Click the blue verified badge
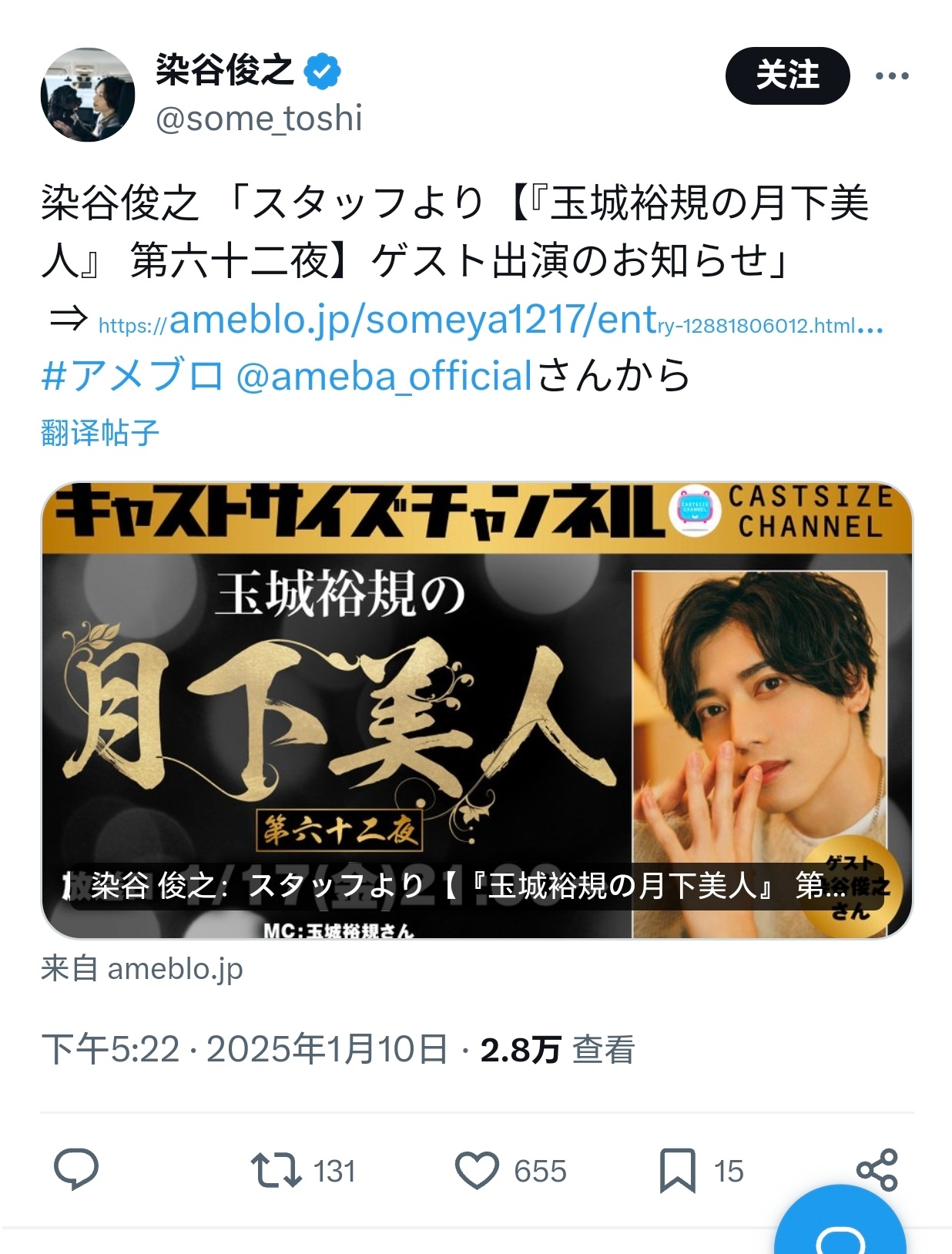Viewport: 952px width, 1254px height. click(x=323, y=72)
